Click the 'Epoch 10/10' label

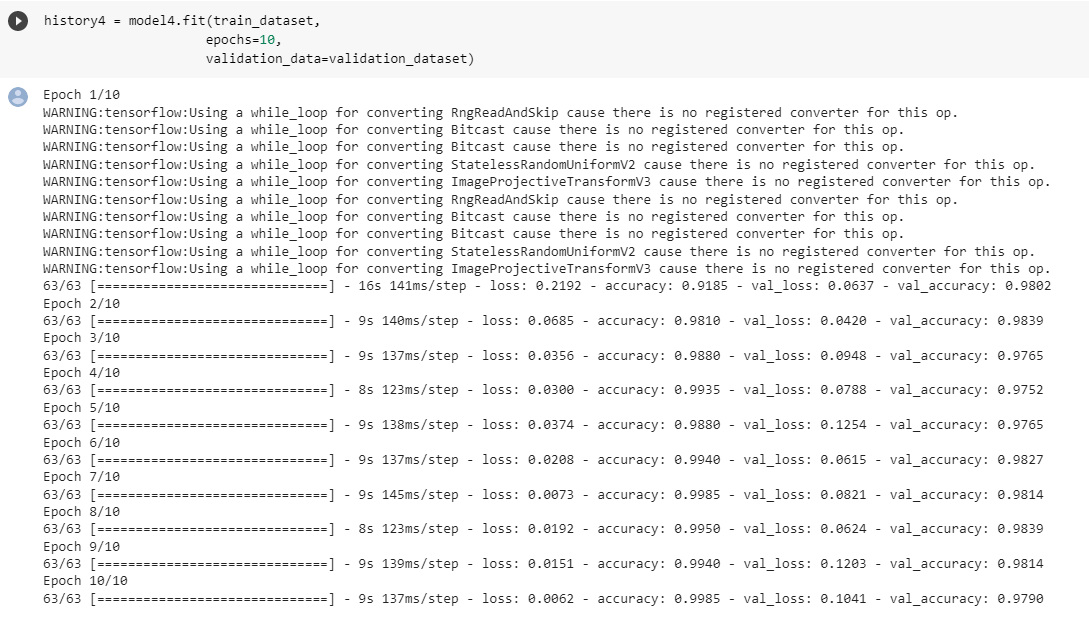click(x=85, y=581)
